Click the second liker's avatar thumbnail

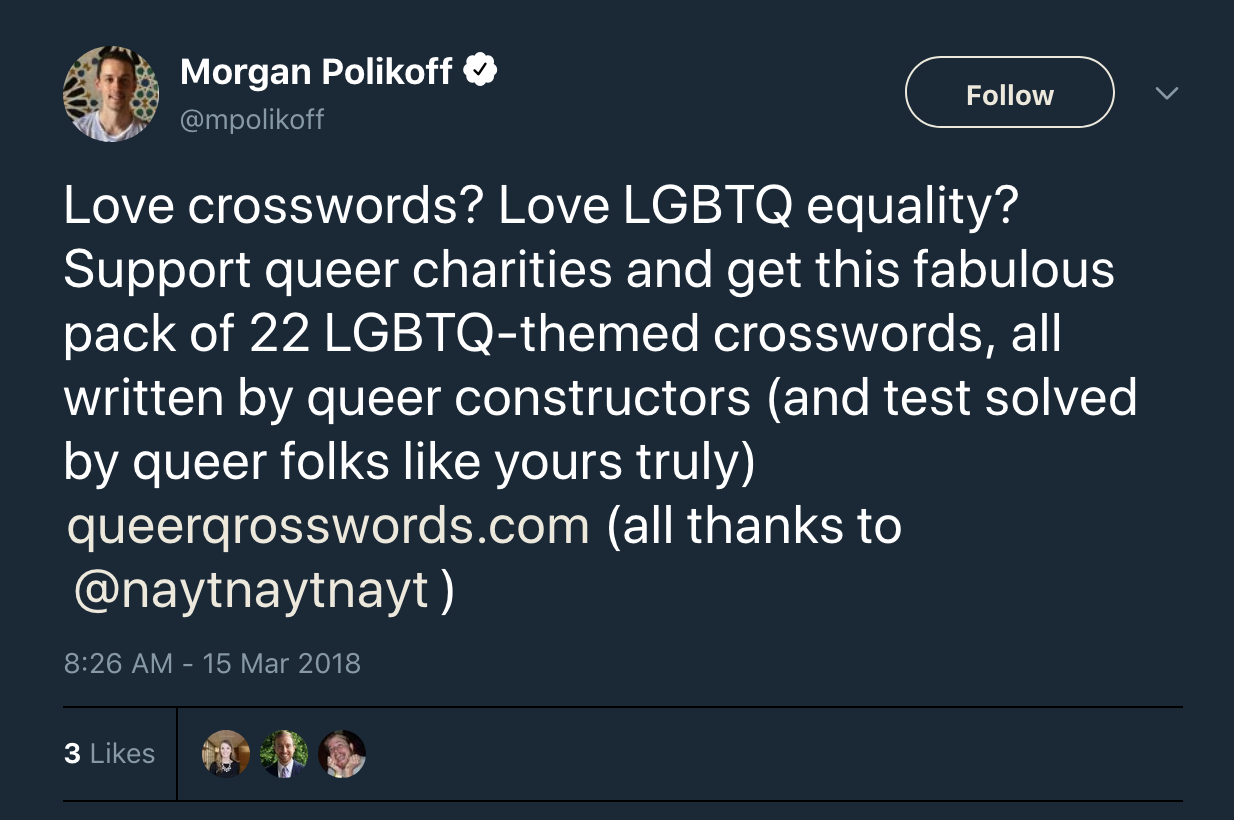283,754
